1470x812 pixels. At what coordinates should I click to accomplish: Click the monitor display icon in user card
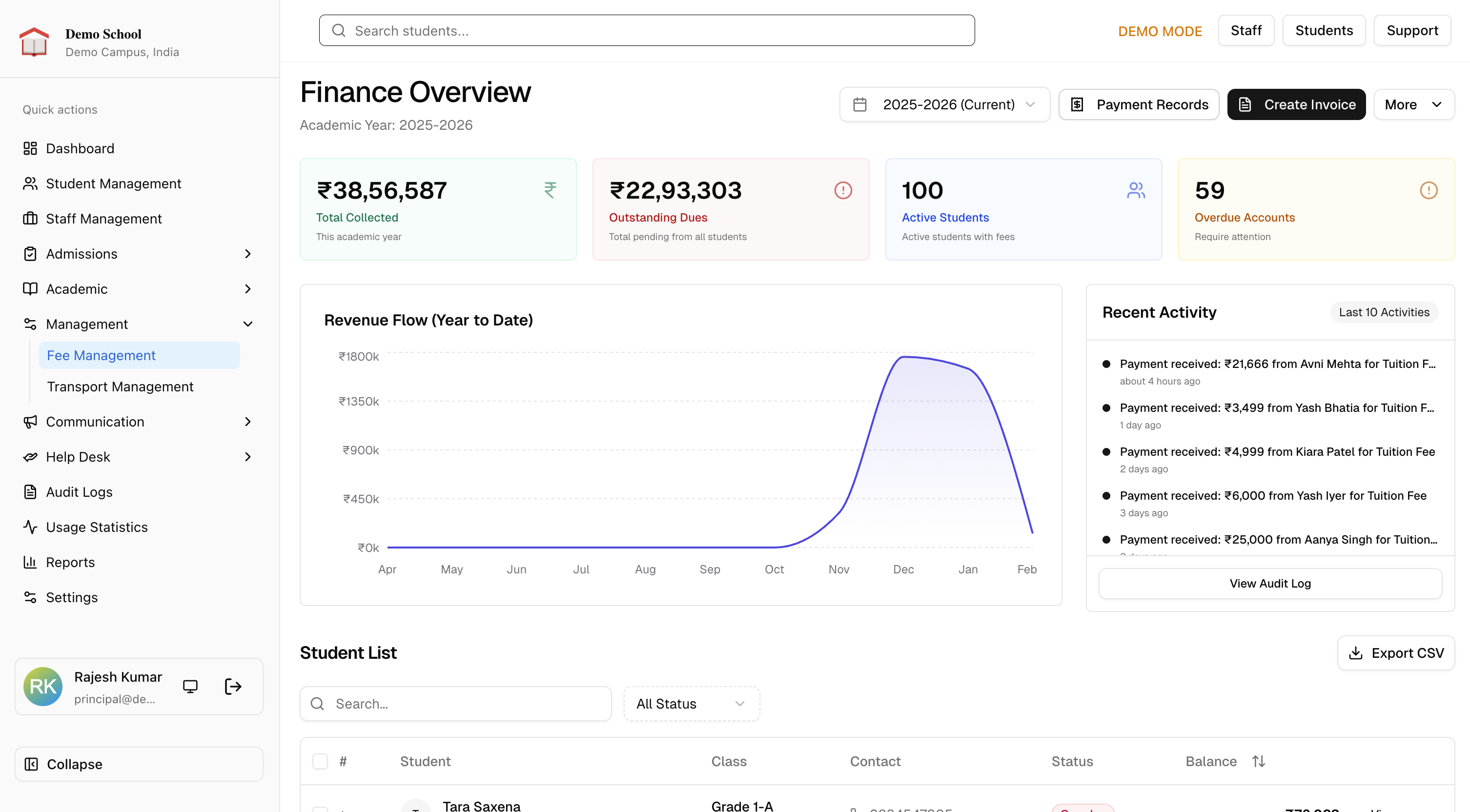pos(190,687)
